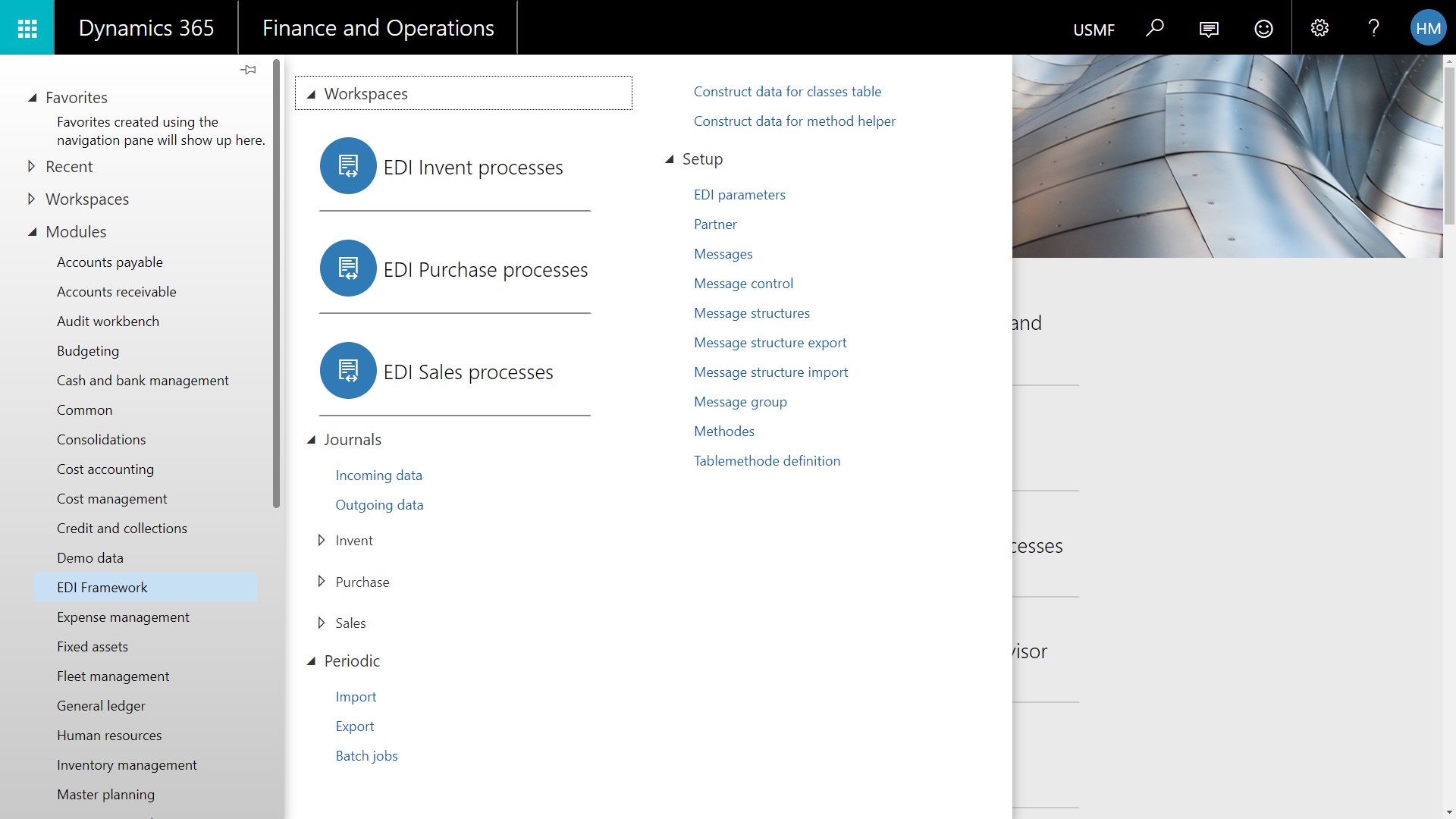Open Accounts payable module
This screenshot has width=1456, height=819.
coord(110,262)
